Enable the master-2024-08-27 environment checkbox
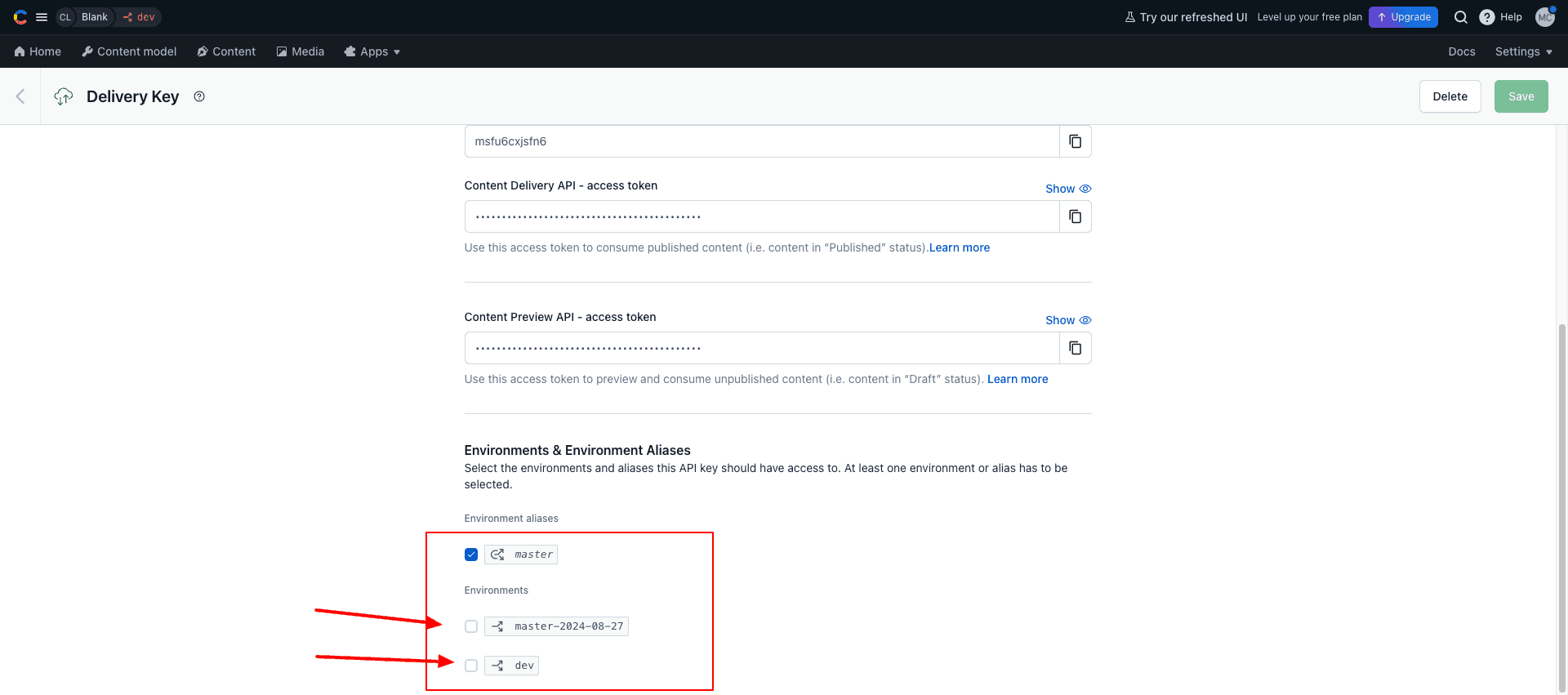 click(471, 626)
